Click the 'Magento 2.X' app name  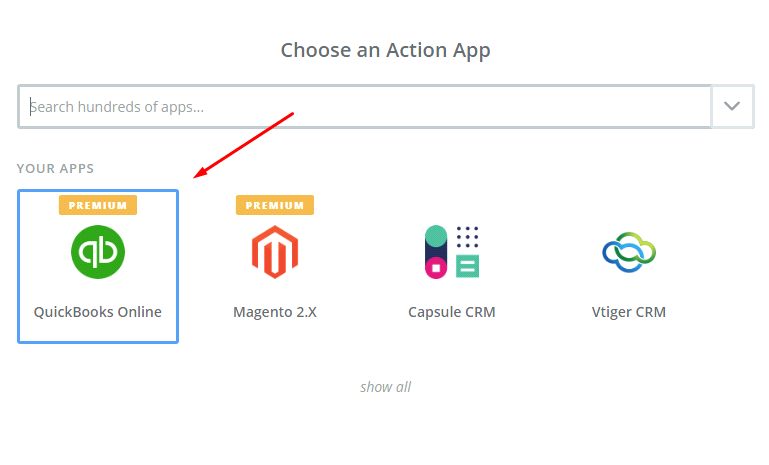pos(275,311)
